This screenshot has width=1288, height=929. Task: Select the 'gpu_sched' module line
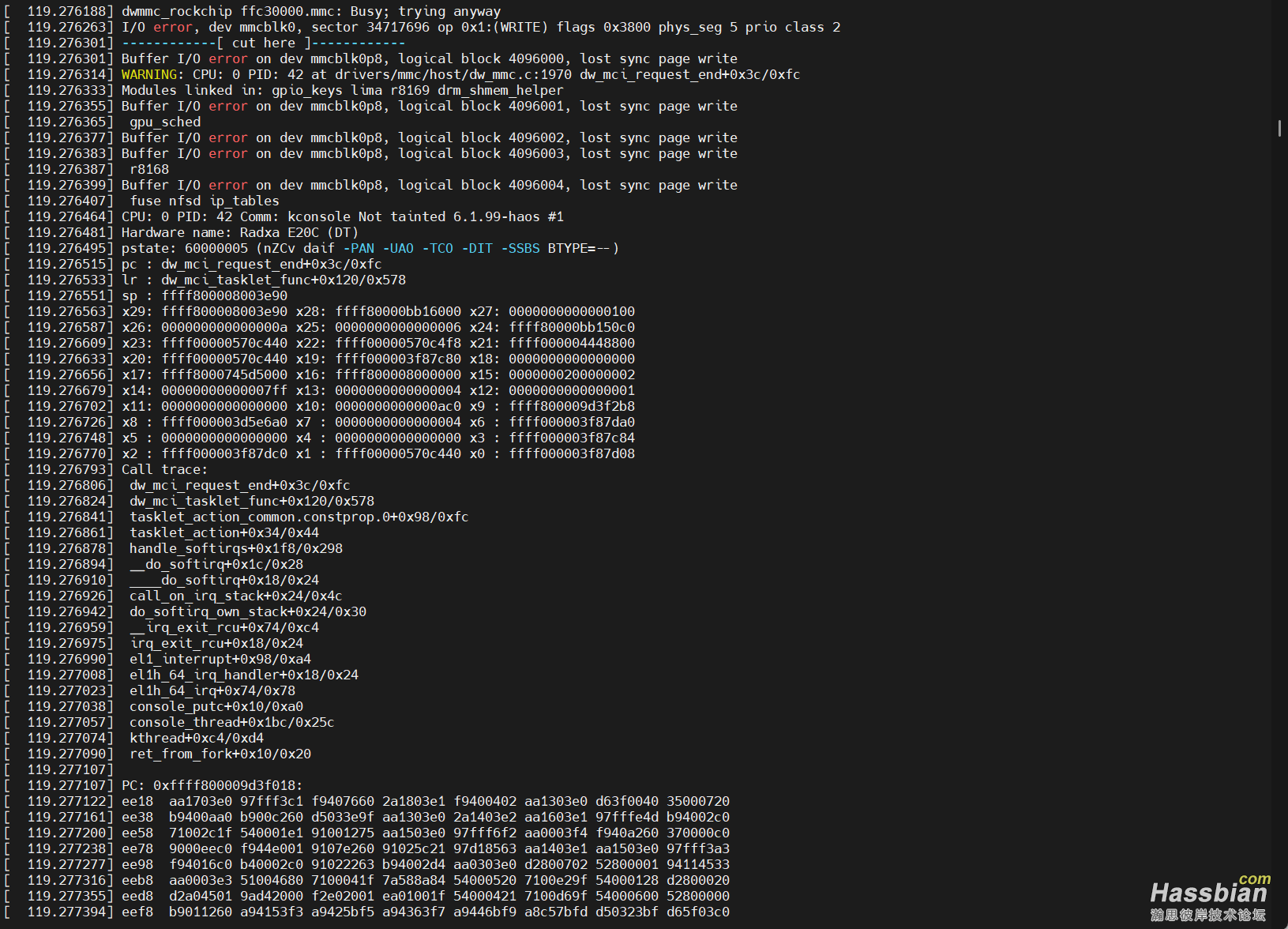click(164, 122)
